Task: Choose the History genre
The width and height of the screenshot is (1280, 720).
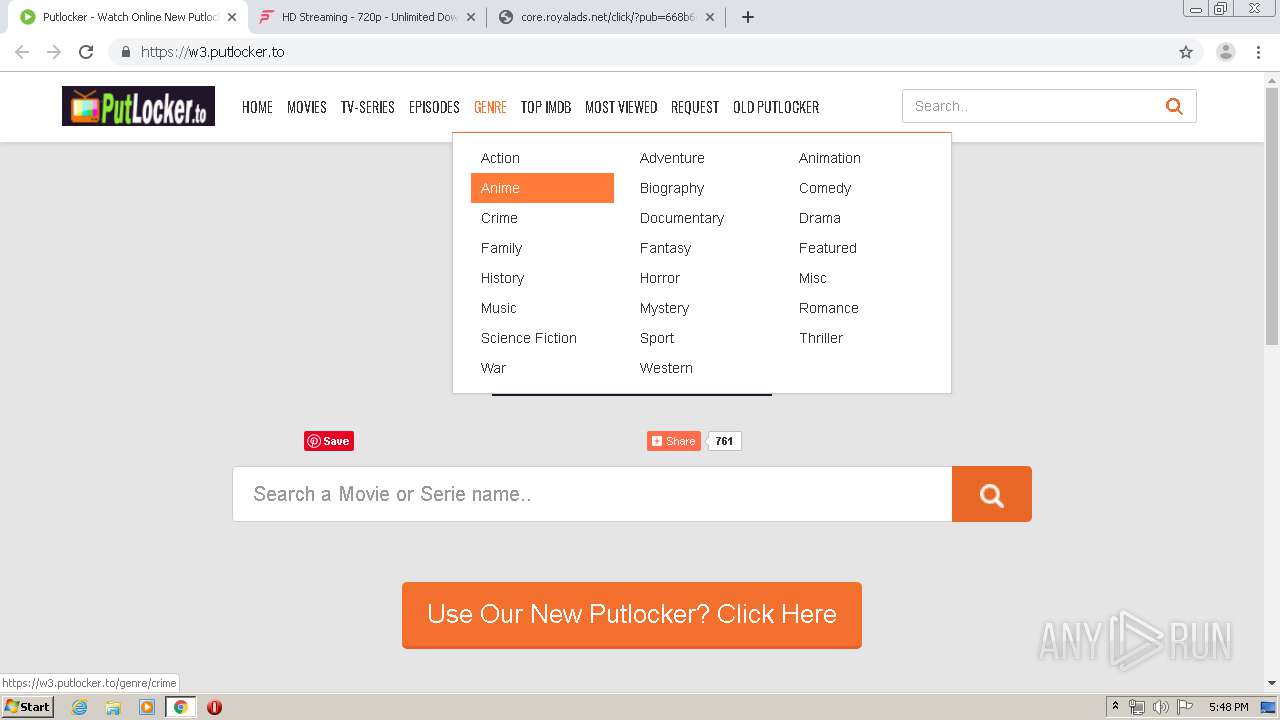Action: 502,278
